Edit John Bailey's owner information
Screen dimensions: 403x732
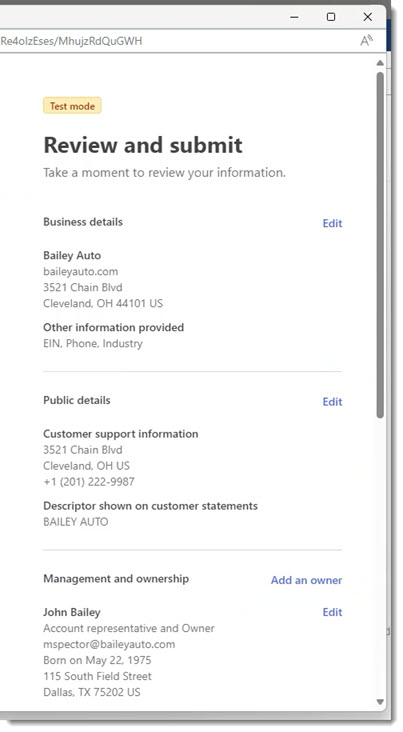pos(332,612)
